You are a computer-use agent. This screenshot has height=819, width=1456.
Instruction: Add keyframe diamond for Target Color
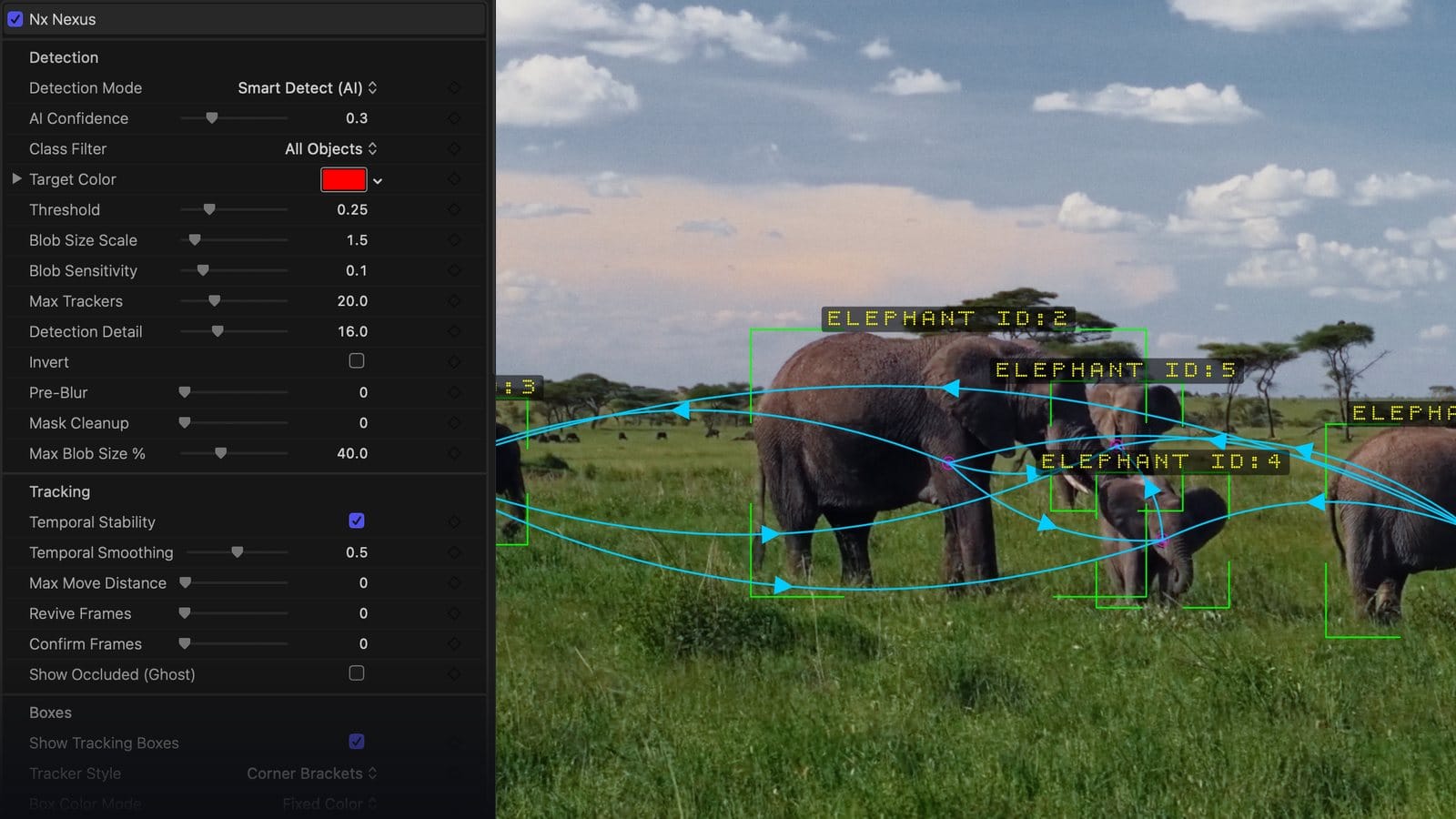point(454,179)
